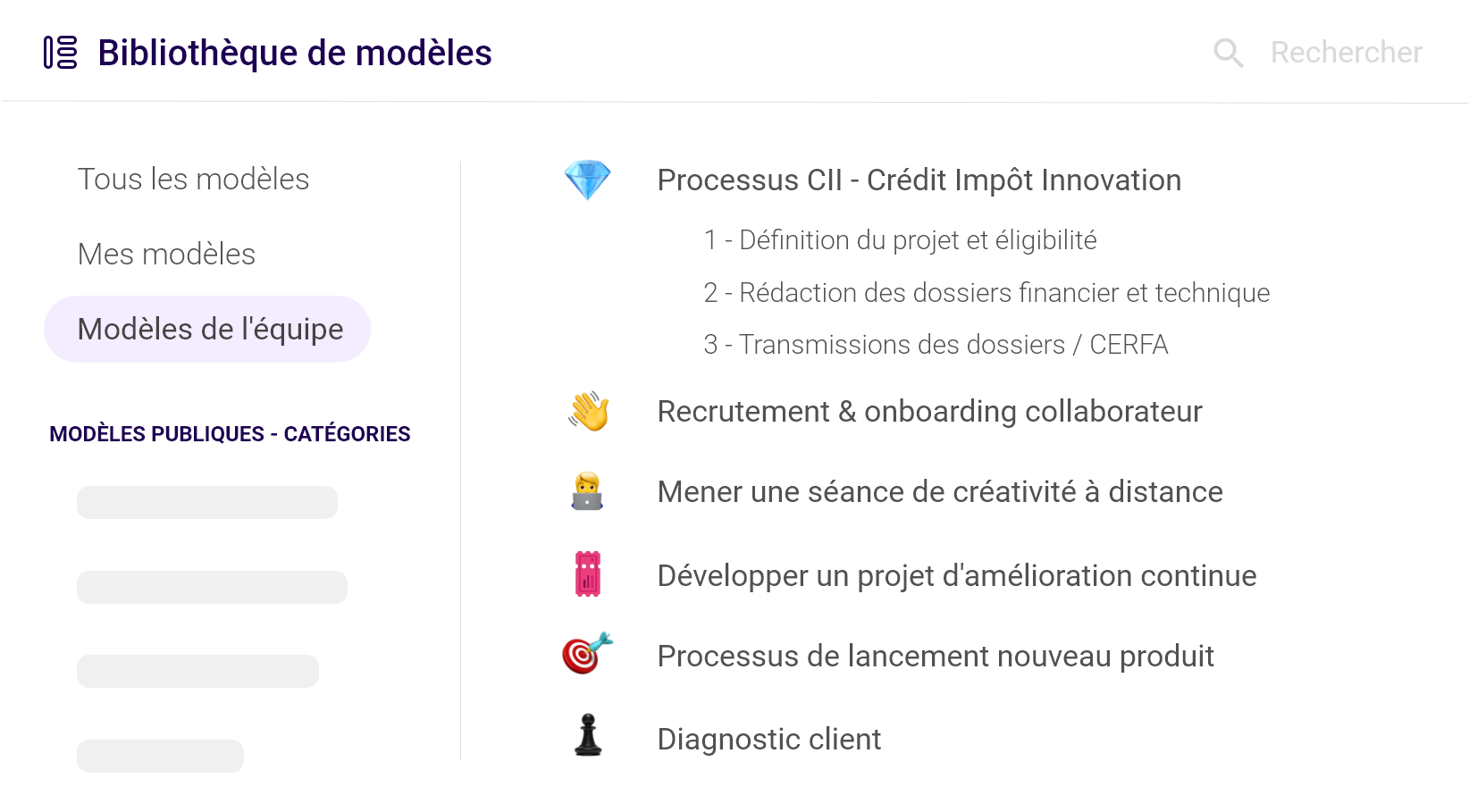The width and height of the screenshot is (1469, 812).
Task: Click the ticket icon for amélioration continue
Action: click(587, 575)
